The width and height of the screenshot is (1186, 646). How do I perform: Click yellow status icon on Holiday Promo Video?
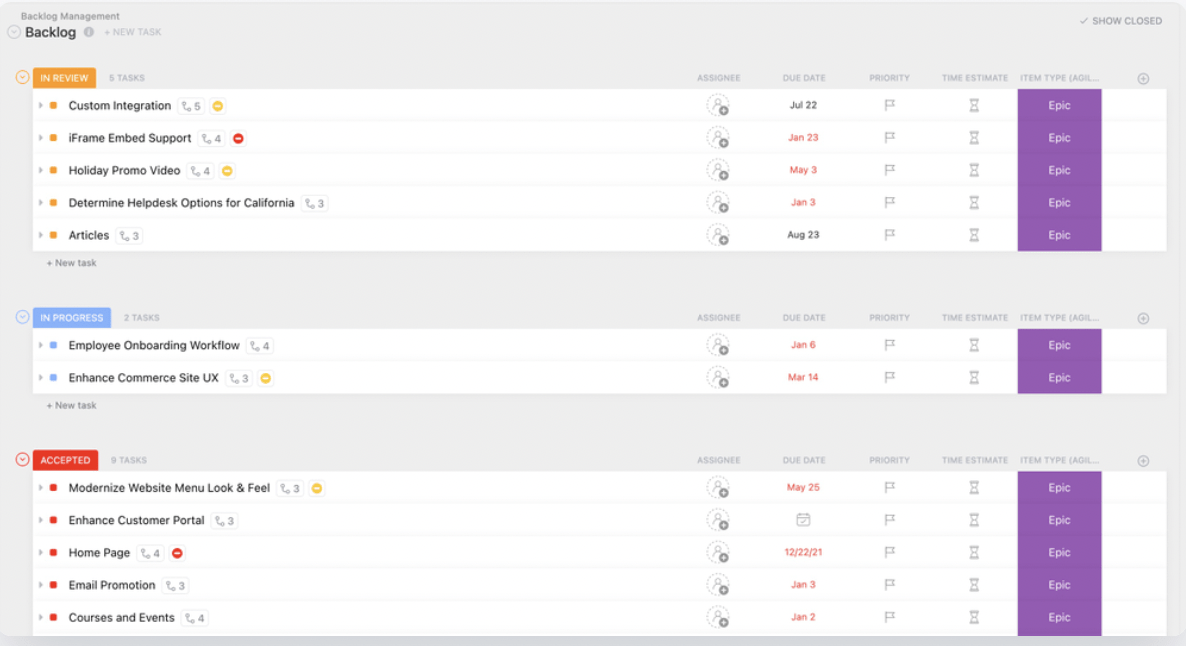point(227,171)
